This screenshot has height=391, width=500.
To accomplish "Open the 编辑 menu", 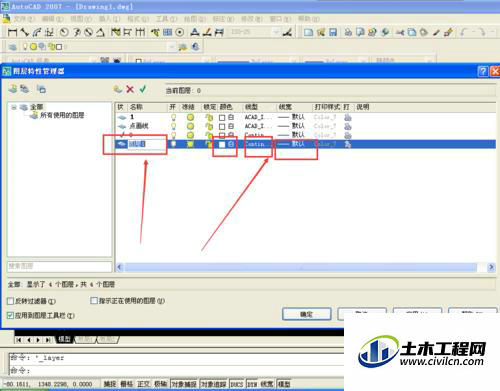I will 53,19.
